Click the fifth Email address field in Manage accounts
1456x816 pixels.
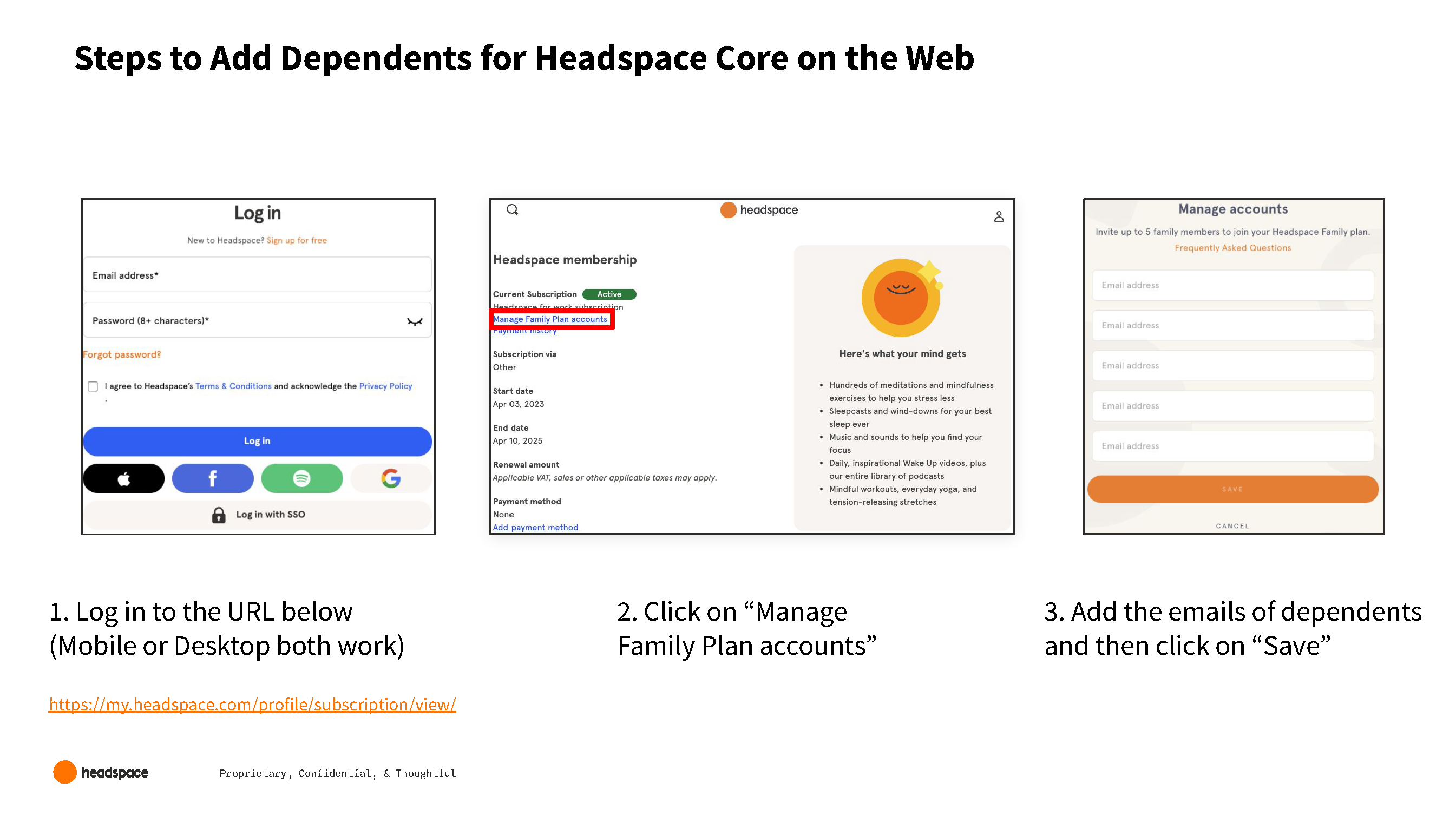click(x=1233, y=446)
